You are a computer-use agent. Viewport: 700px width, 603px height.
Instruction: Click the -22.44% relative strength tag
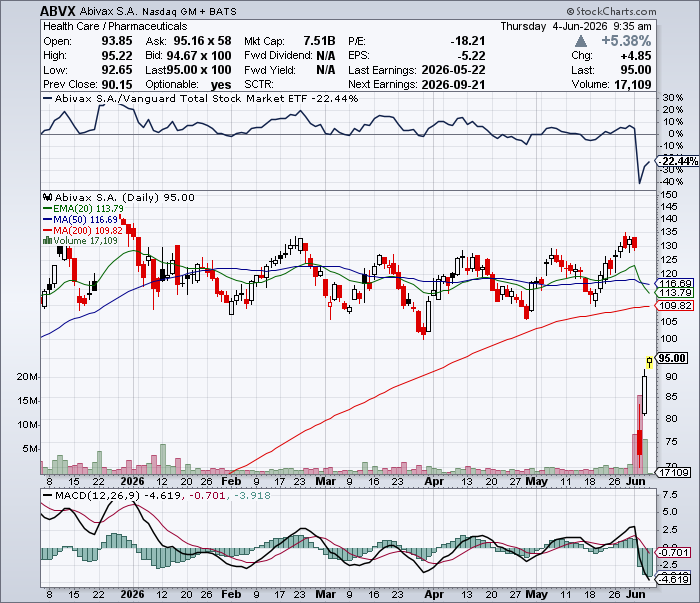[677, 161]
